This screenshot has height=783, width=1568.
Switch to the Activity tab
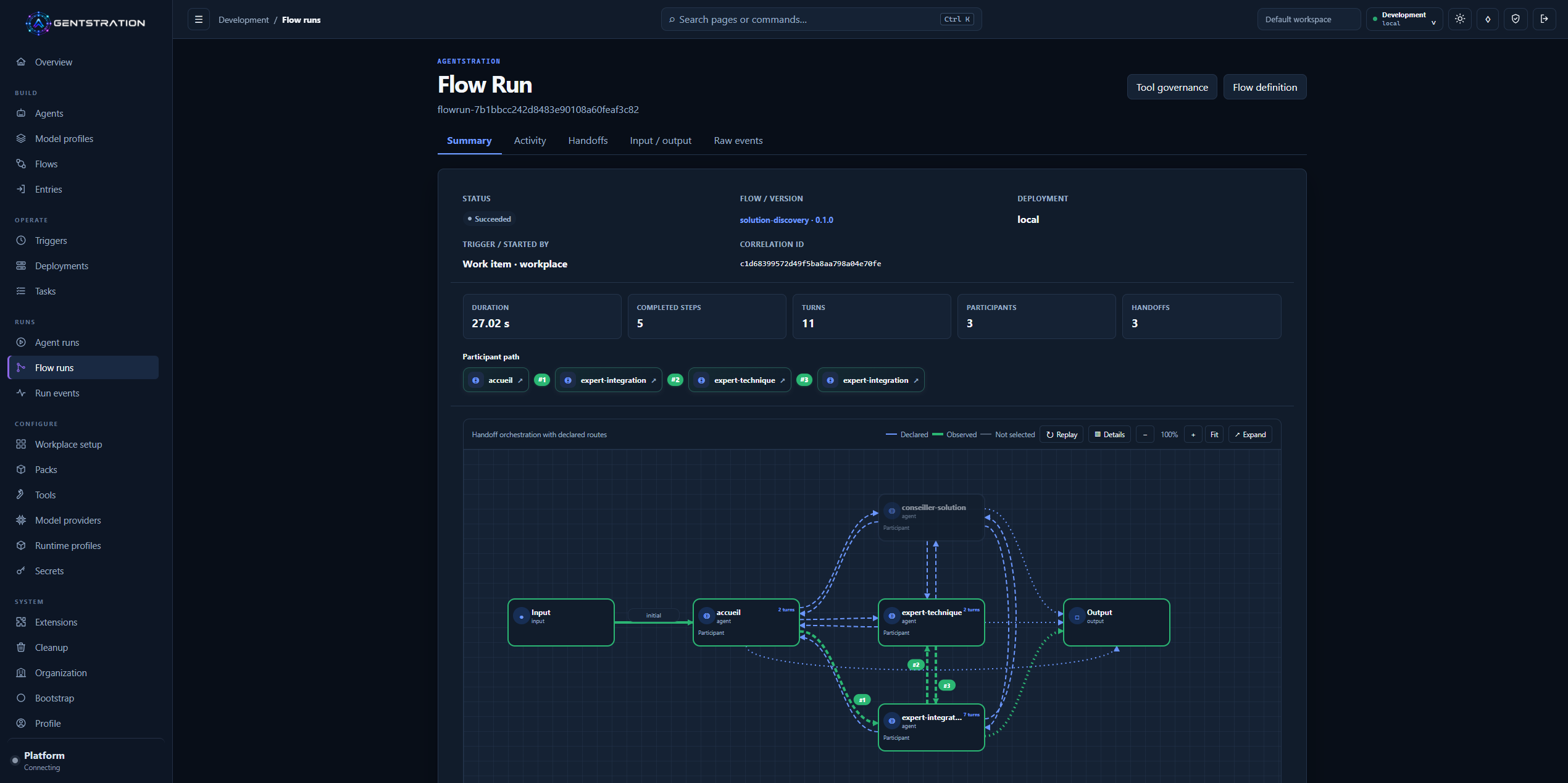point(530,141)
